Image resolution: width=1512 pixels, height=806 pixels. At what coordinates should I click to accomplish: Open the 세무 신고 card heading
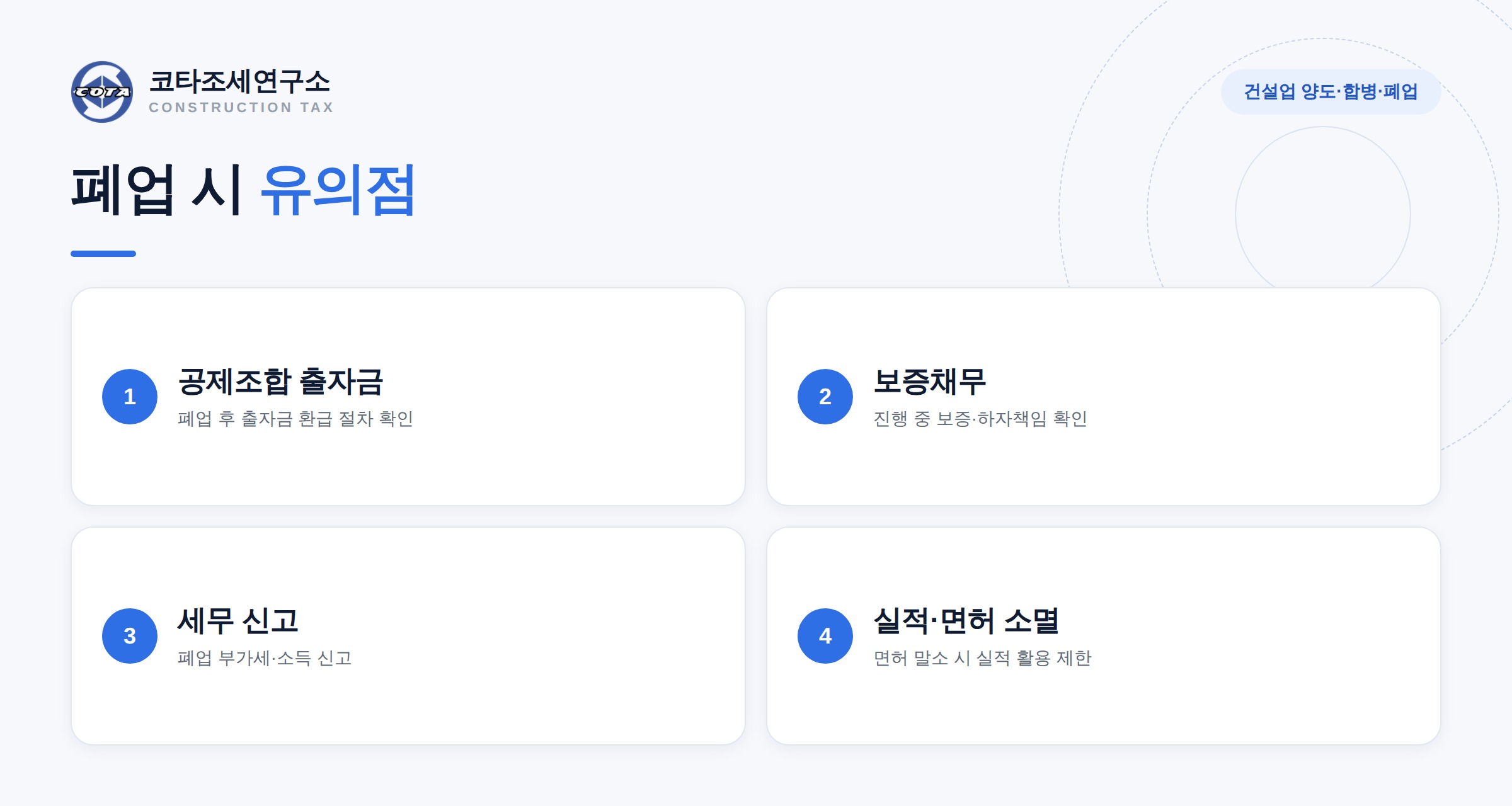click(x=238, y=621)
